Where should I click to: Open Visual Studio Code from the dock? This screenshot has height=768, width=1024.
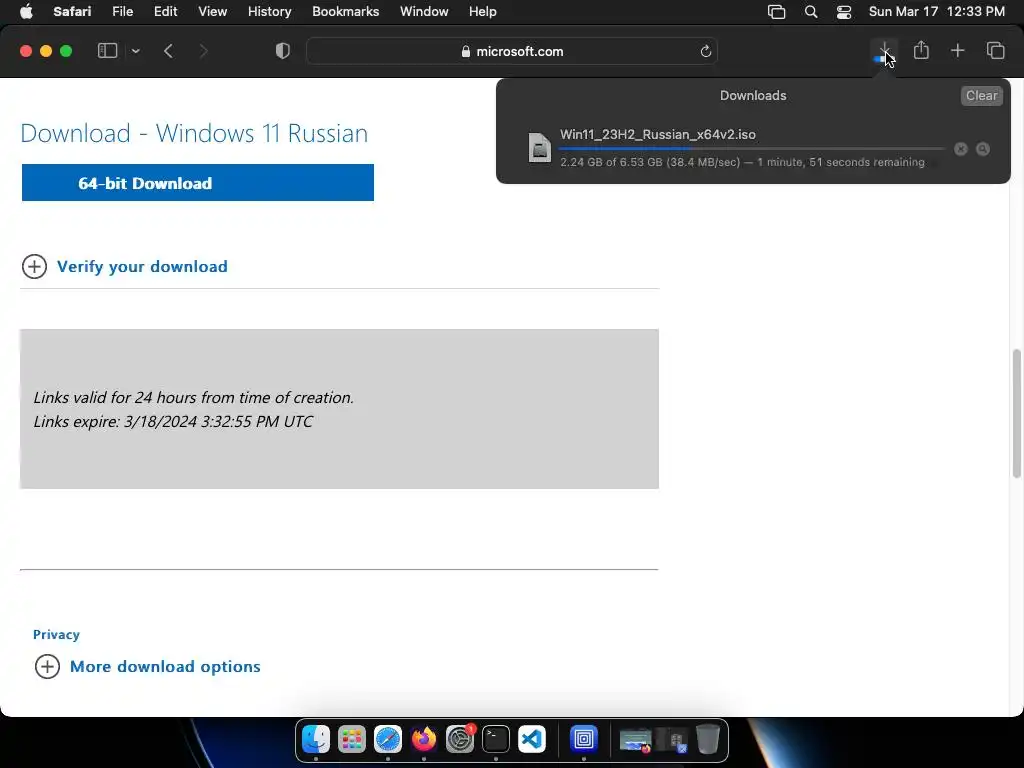click(532, 739)
